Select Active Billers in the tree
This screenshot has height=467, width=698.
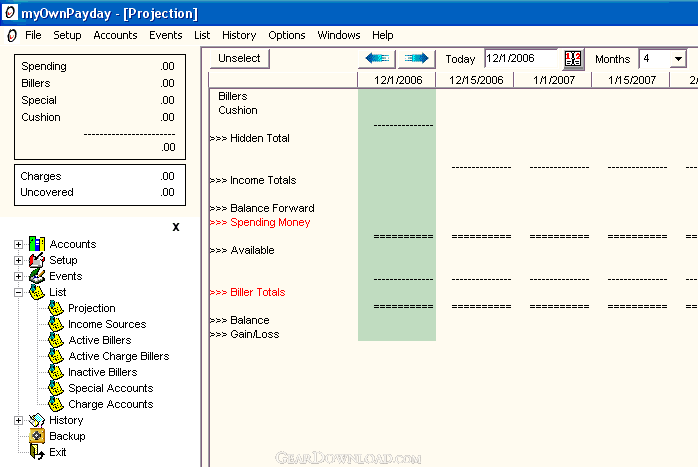pos(100,340)
